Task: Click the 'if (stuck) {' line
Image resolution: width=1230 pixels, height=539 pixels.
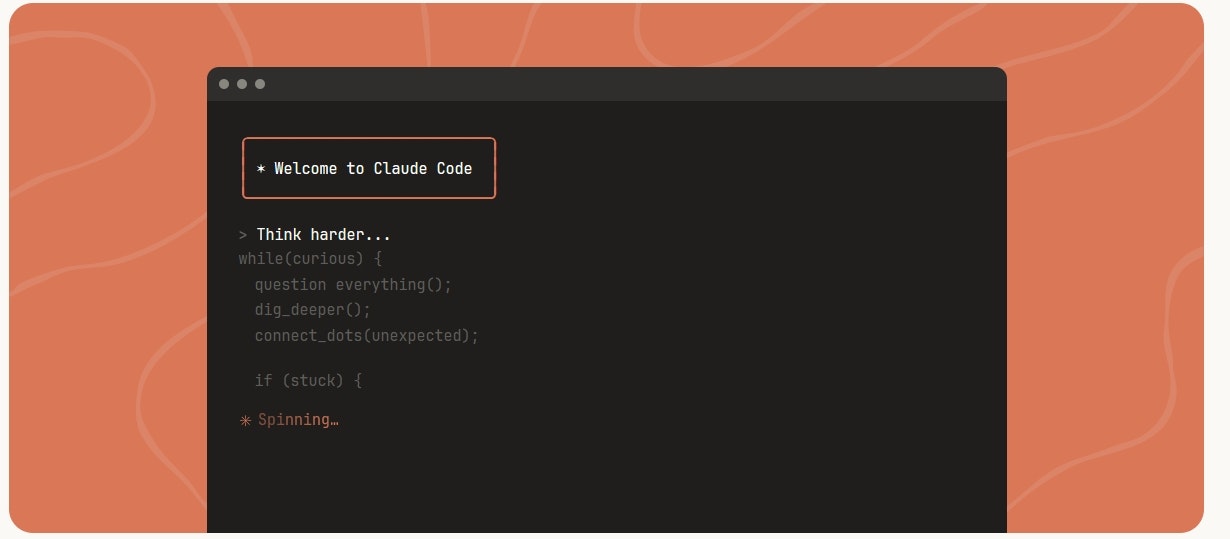Action: pyautogui.click(x=308, y=381)
